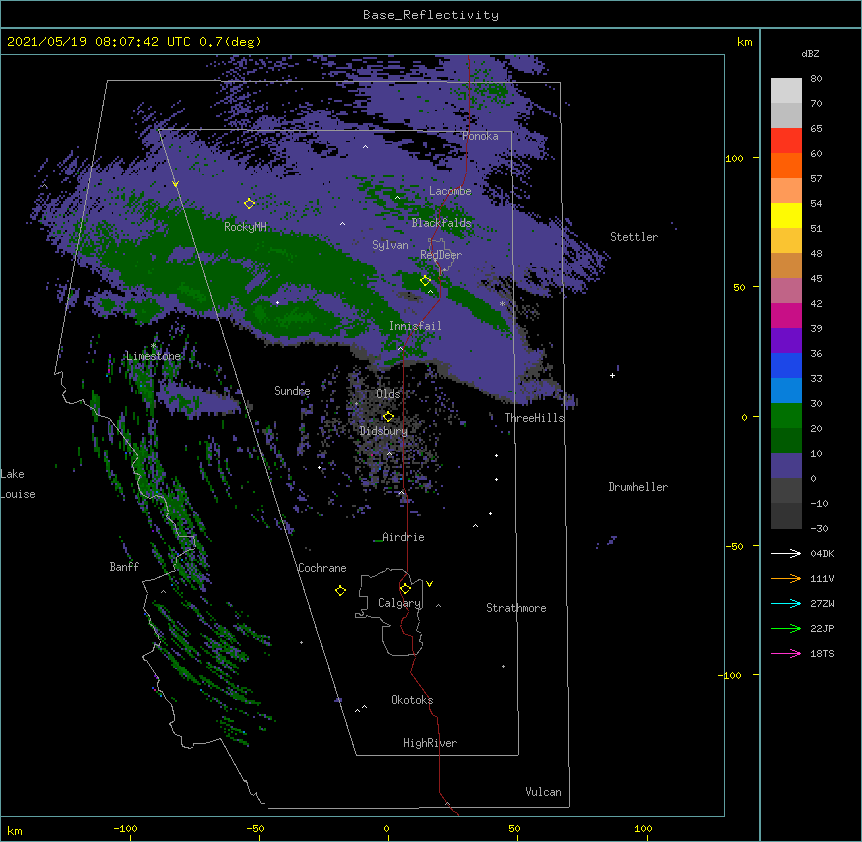Screen dimensions: 862x842
Task: Click the yellow diamond marker inside Calgary outline
Action: point(406,588)
